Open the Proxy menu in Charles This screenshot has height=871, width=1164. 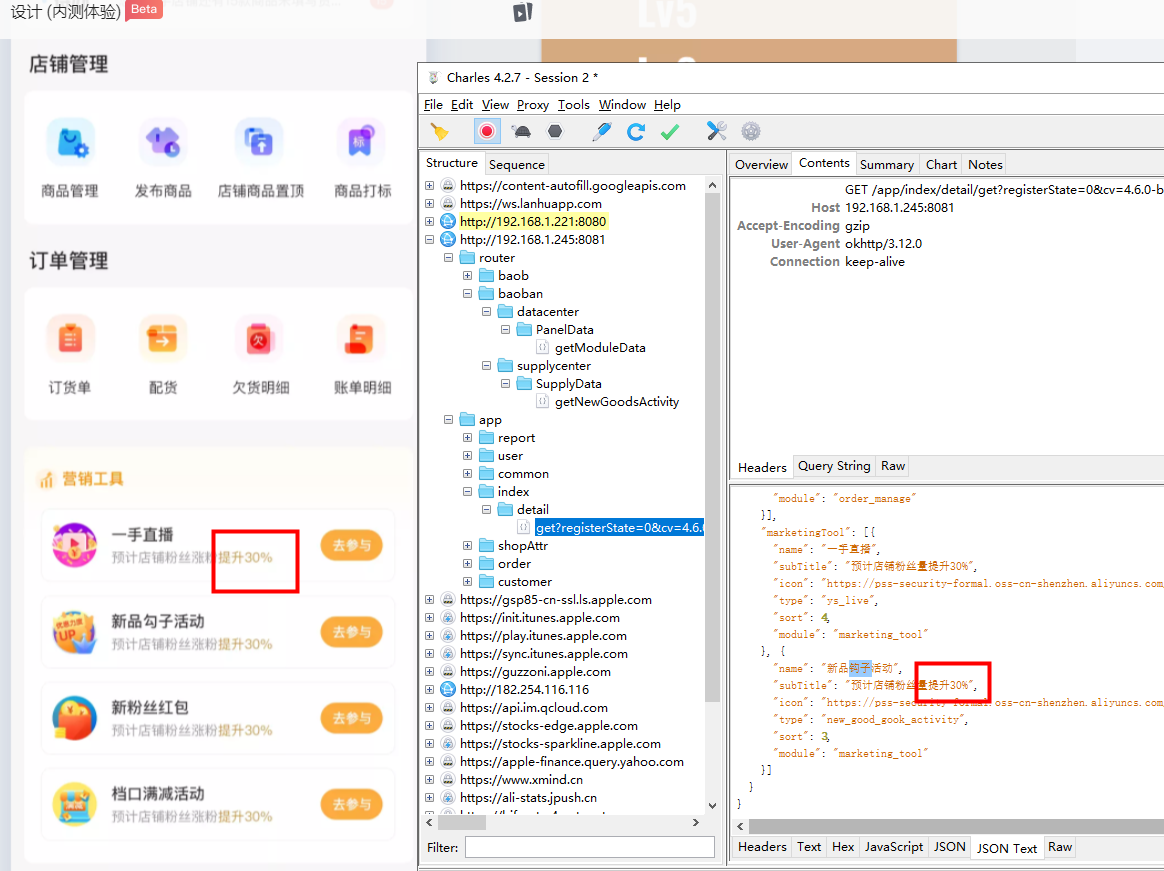click(x=532, y=105)
